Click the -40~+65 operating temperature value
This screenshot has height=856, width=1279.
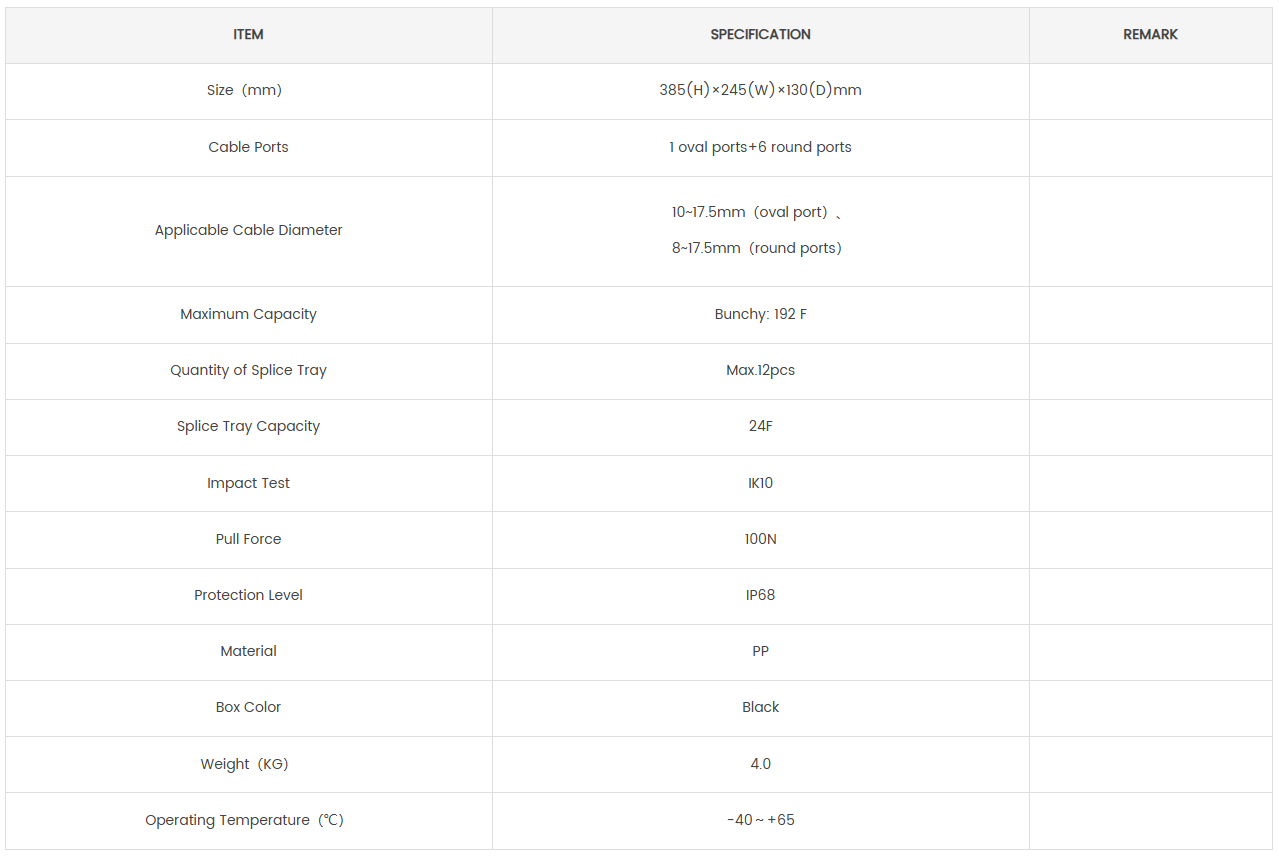pos(760,820)
